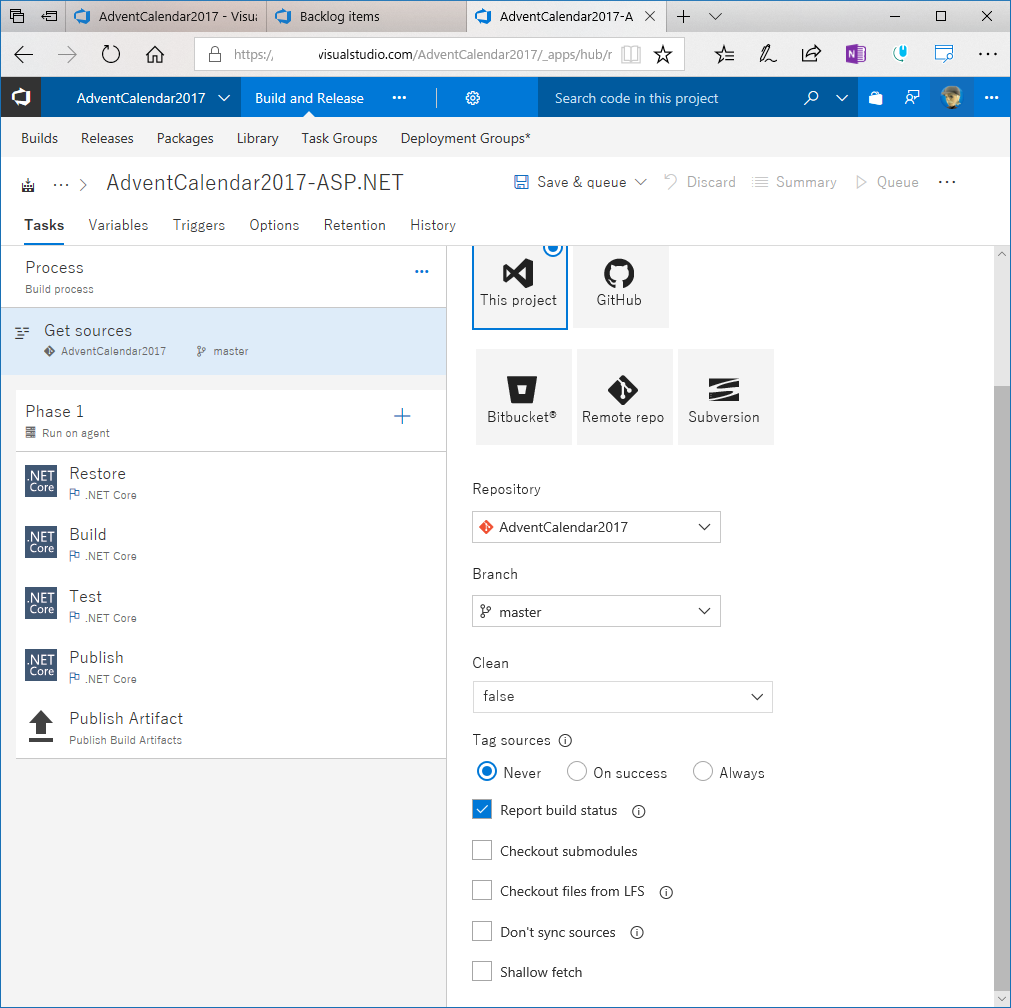Select the Remote repo source tile

[623, 397]
